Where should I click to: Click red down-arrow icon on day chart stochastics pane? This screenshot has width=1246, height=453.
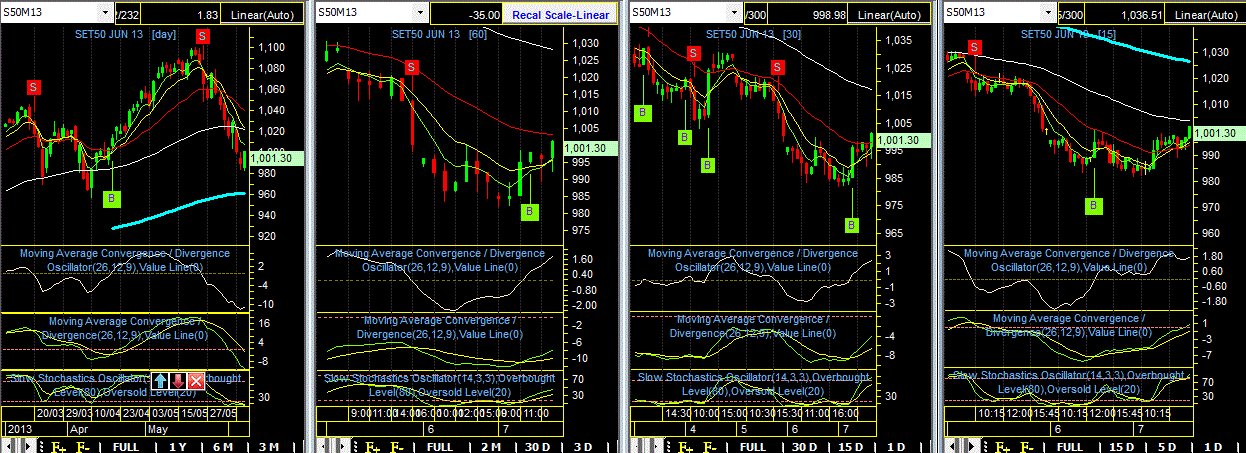click(178, 380)
